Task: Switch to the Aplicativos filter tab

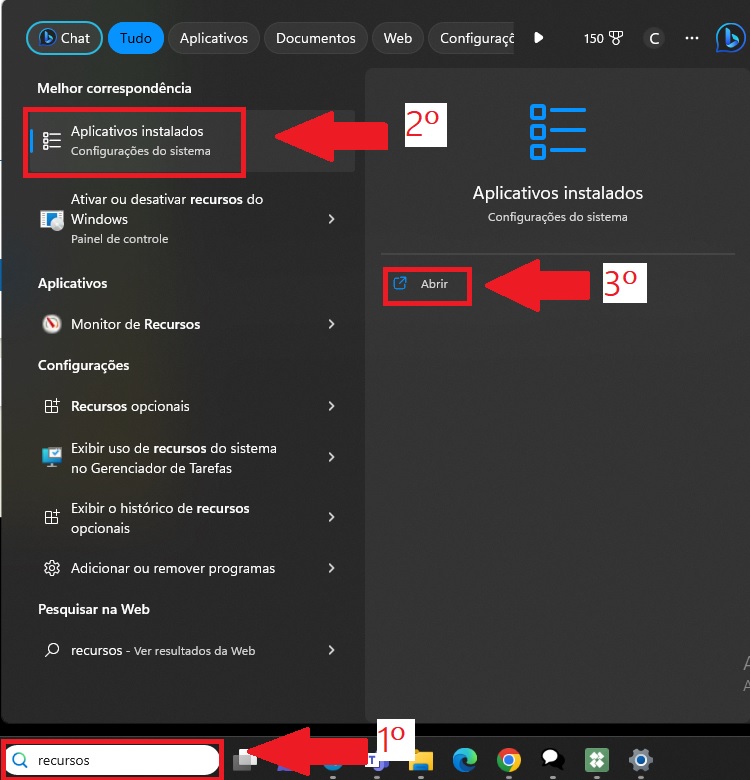Action: (214, 38)
